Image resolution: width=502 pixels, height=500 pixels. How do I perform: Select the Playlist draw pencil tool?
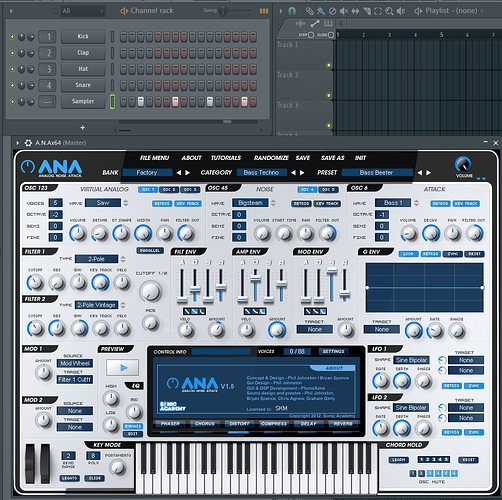click(x=310, y=11)
